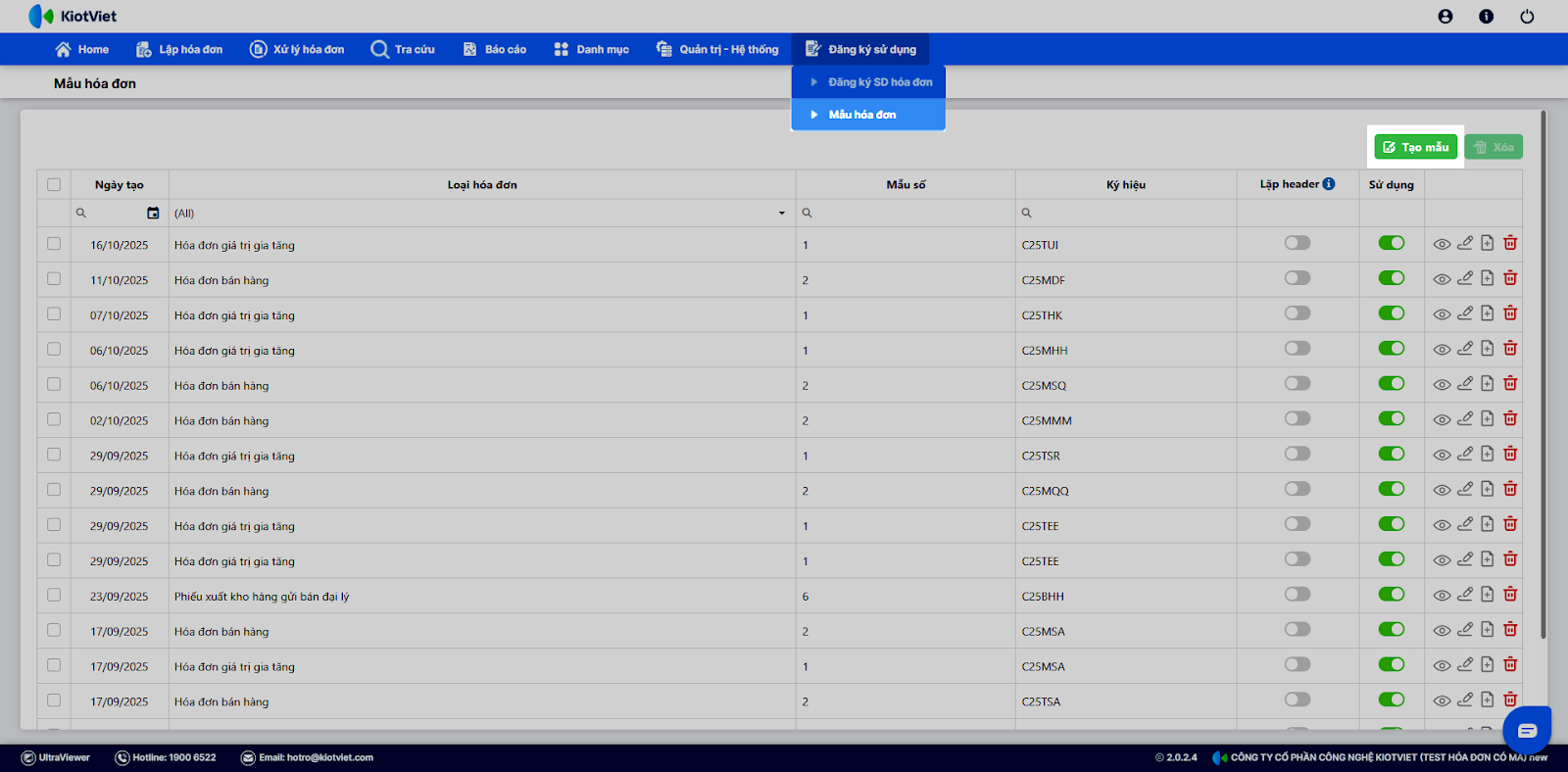Expand the Danh mục menu
Screen dimensions: 1568x772
(x=591, y=50)
